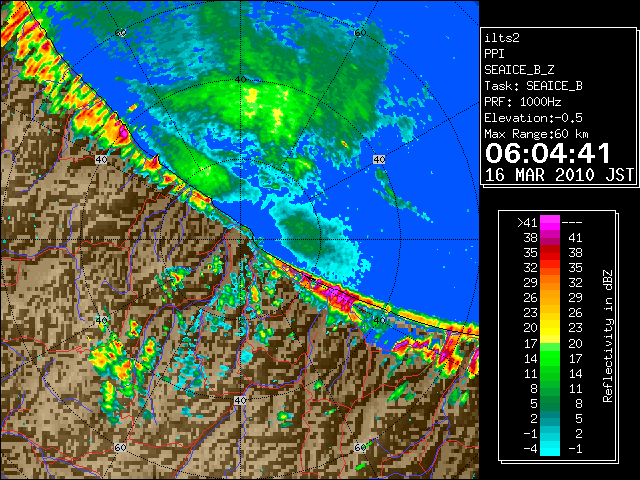
Task: Click the yellow 20 dBZ legend swatch
Action: (x=550, y=328)
